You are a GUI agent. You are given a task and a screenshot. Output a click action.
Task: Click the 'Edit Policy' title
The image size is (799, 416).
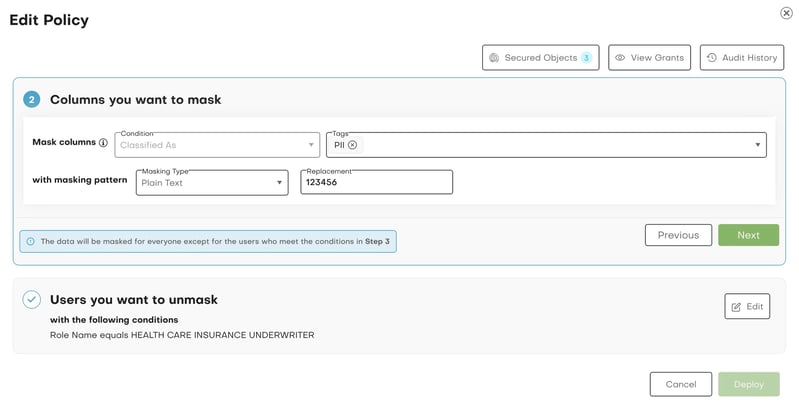pos(49,20)
